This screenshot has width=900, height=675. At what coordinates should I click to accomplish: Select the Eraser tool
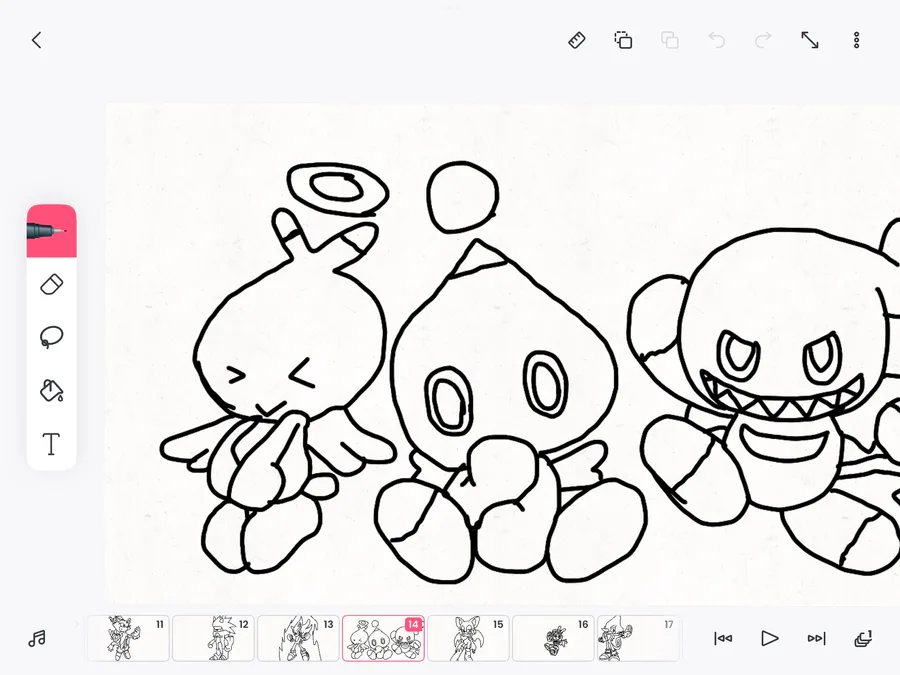[x=52, y=285]
